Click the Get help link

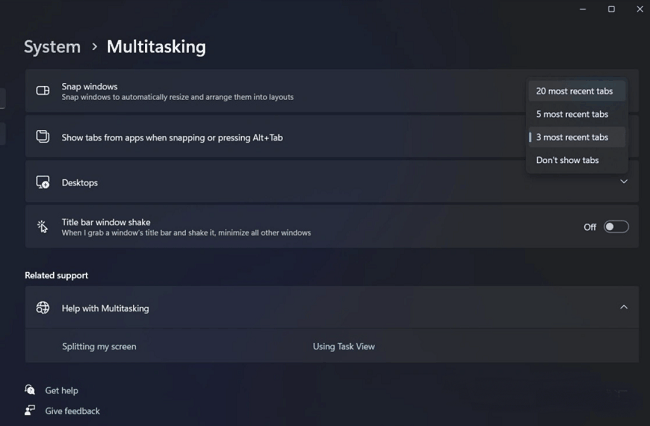[61, 390]
